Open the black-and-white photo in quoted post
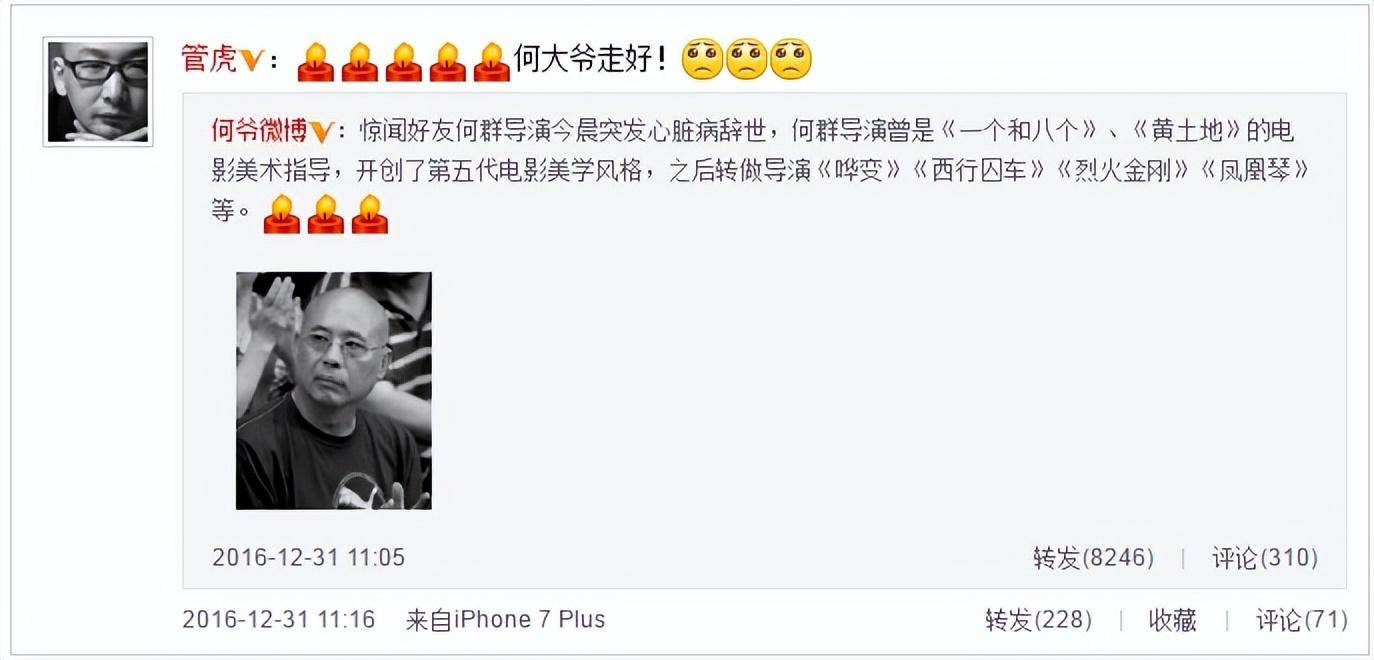The height and width of the screenshot is (660, 1374). pyautogui.click(x=334, y=390)
